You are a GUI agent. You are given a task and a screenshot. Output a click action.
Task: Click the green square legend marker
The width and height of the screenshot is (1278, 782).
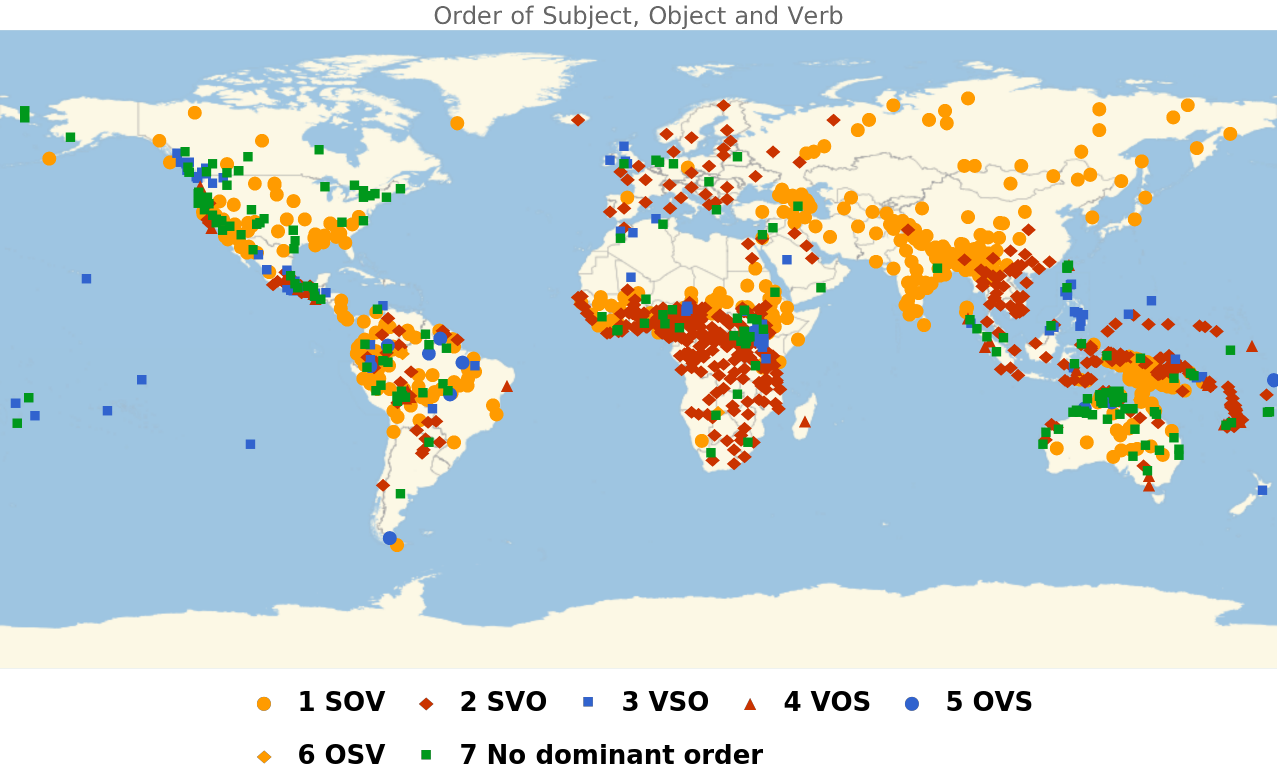[426, 755]
